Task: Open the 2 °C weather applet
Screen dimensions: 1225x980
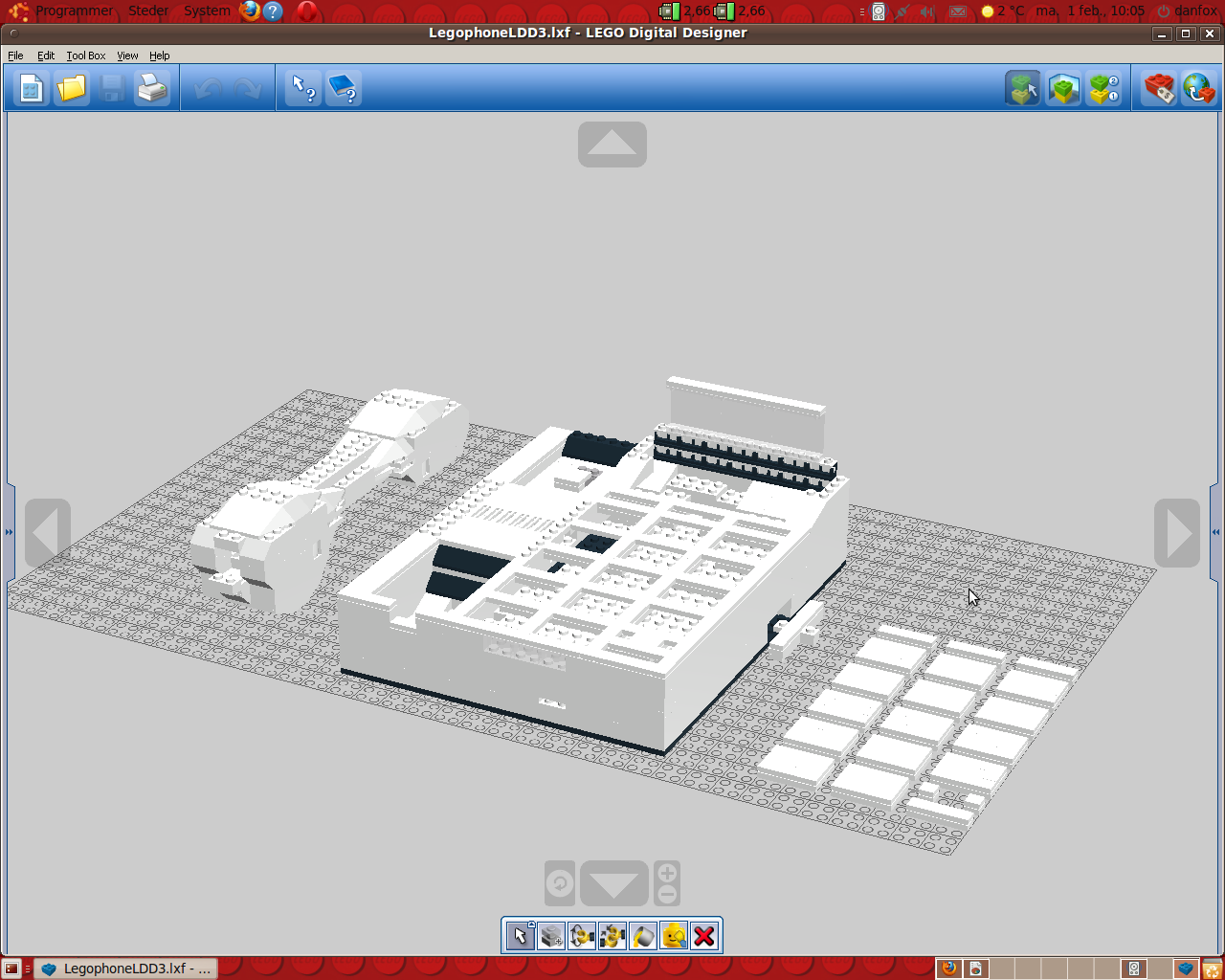Action: click(x=1002, y=11)
